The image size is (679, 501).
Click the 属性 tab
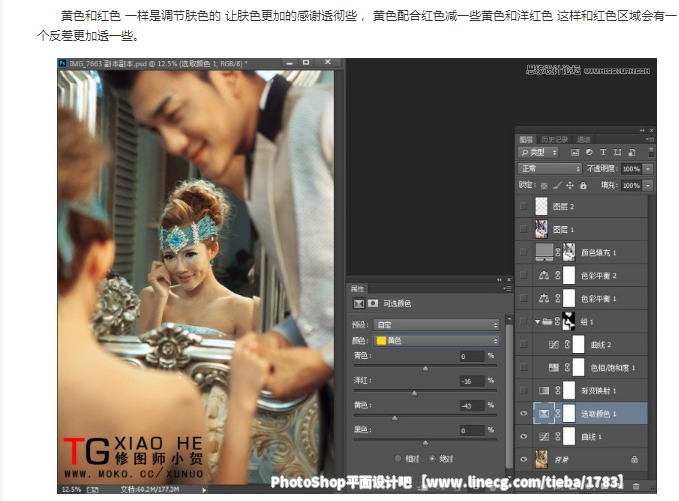tap(357, 289)
